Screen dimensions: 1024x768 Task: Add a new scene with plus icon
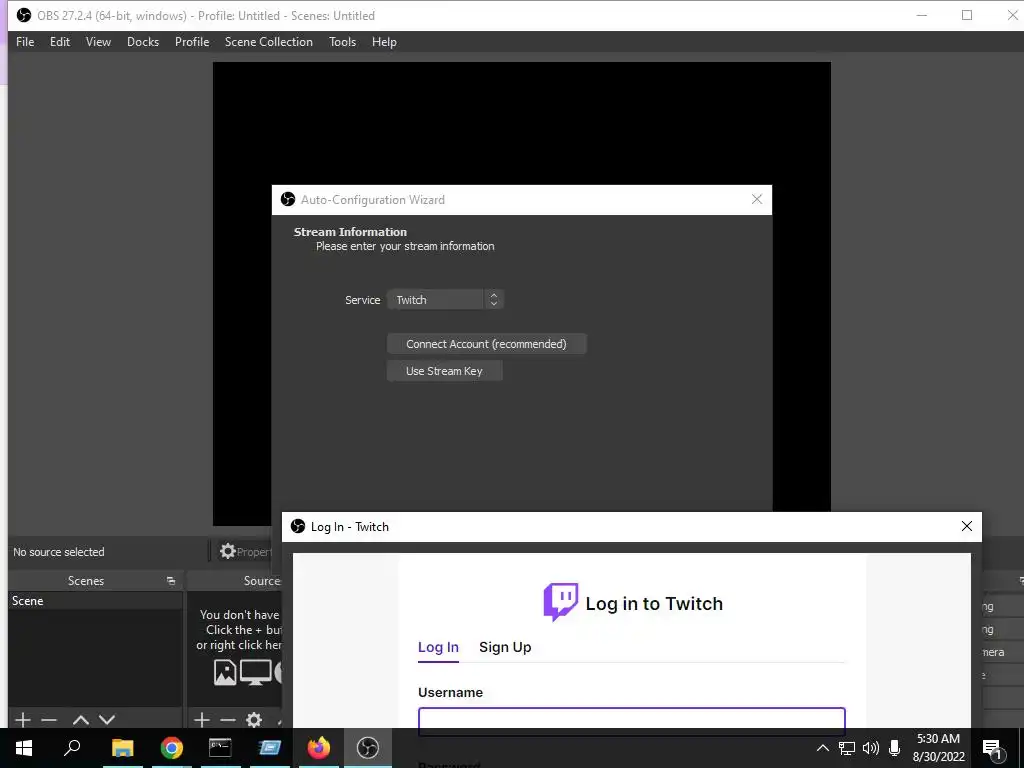23,720
